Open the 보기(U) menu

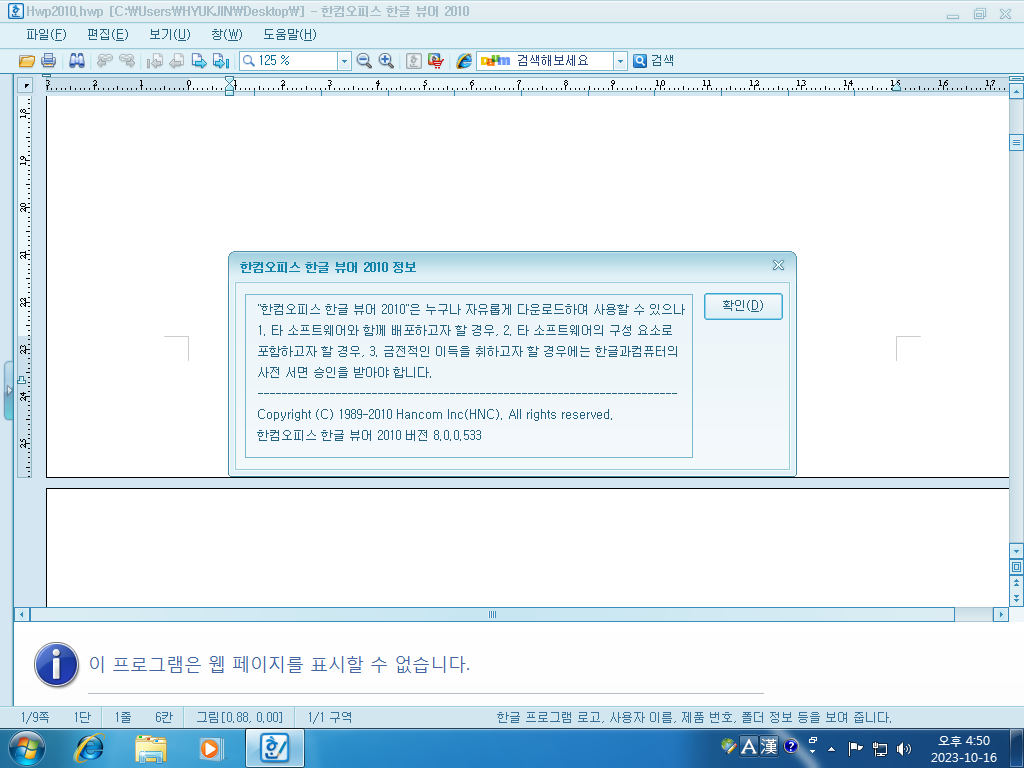pos(170,35)
